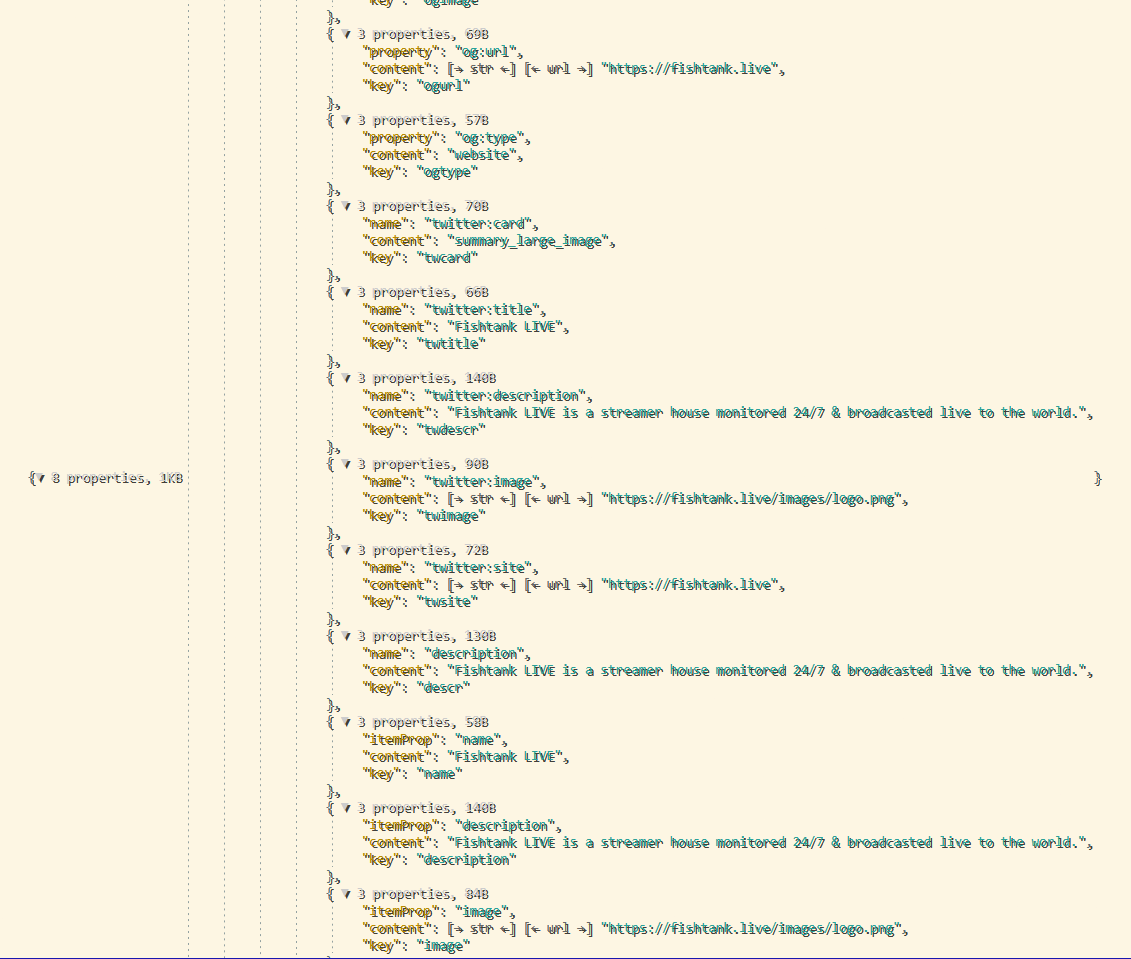This screenshot has width=1131, height=959.
Task: Select the "3 properties, 140B" label above itemProp description
Action: pos(427,808)
